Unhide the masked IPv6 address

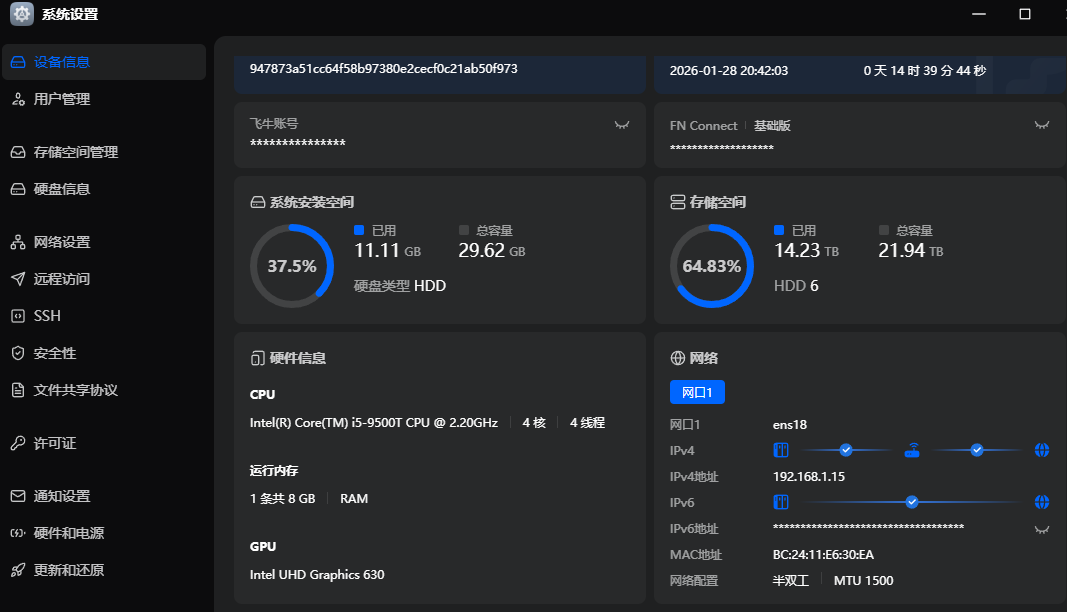coord(1042,529)
